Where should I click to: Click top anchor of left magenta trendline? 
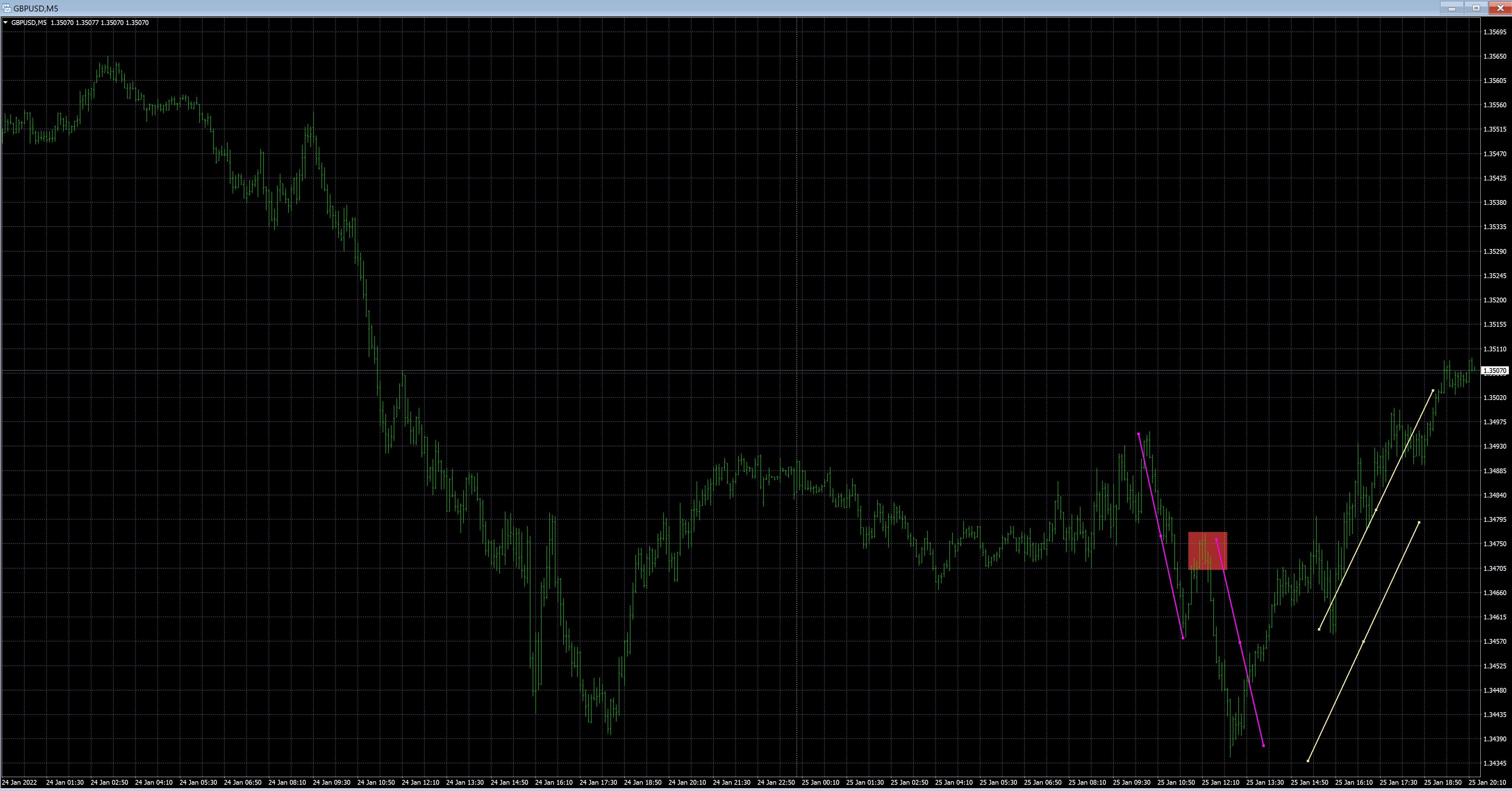pyautogui.click(x=1138, y=434)
